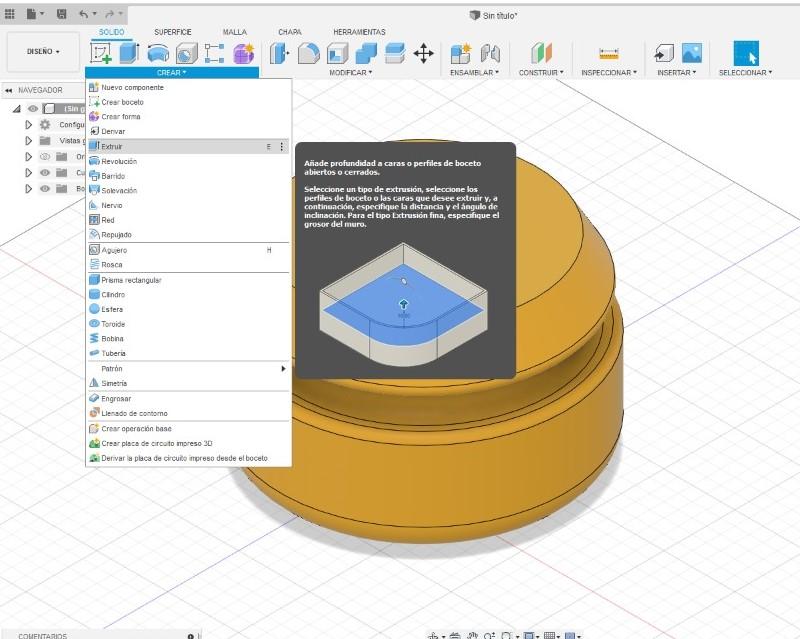Choose 'Agujero' in the Crear menu

(x=189, y=250)
